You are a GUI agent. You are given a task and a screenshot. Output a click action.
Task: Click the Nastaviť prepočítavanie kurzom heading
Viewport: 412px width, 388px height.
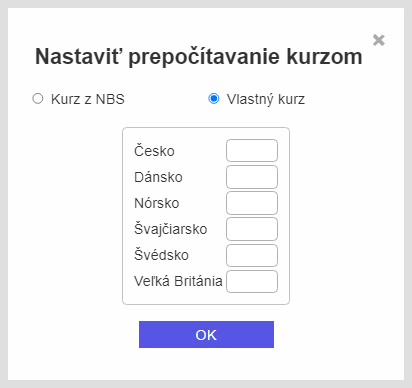[x=199, y=57]
